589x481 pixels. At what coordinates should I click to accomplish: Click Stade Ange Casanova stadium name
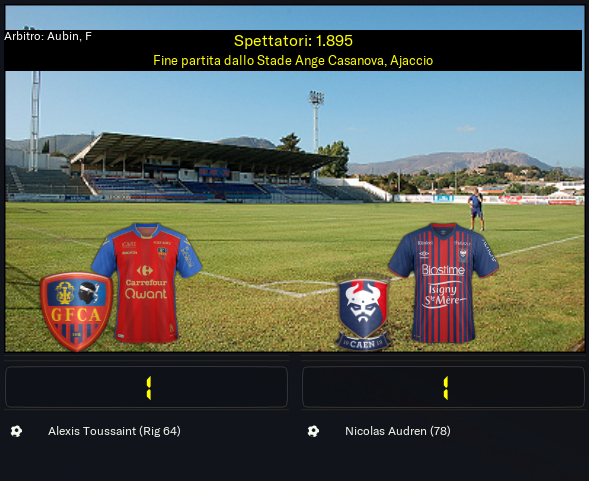pyautogui.click(x=321, y=61)
